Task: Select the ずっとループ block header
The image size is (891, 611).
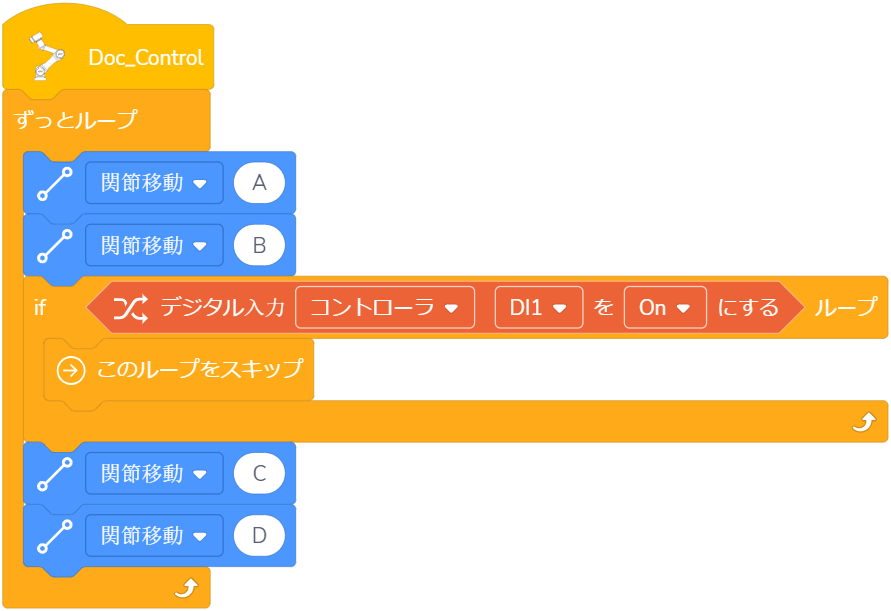Action: point(77,121)
